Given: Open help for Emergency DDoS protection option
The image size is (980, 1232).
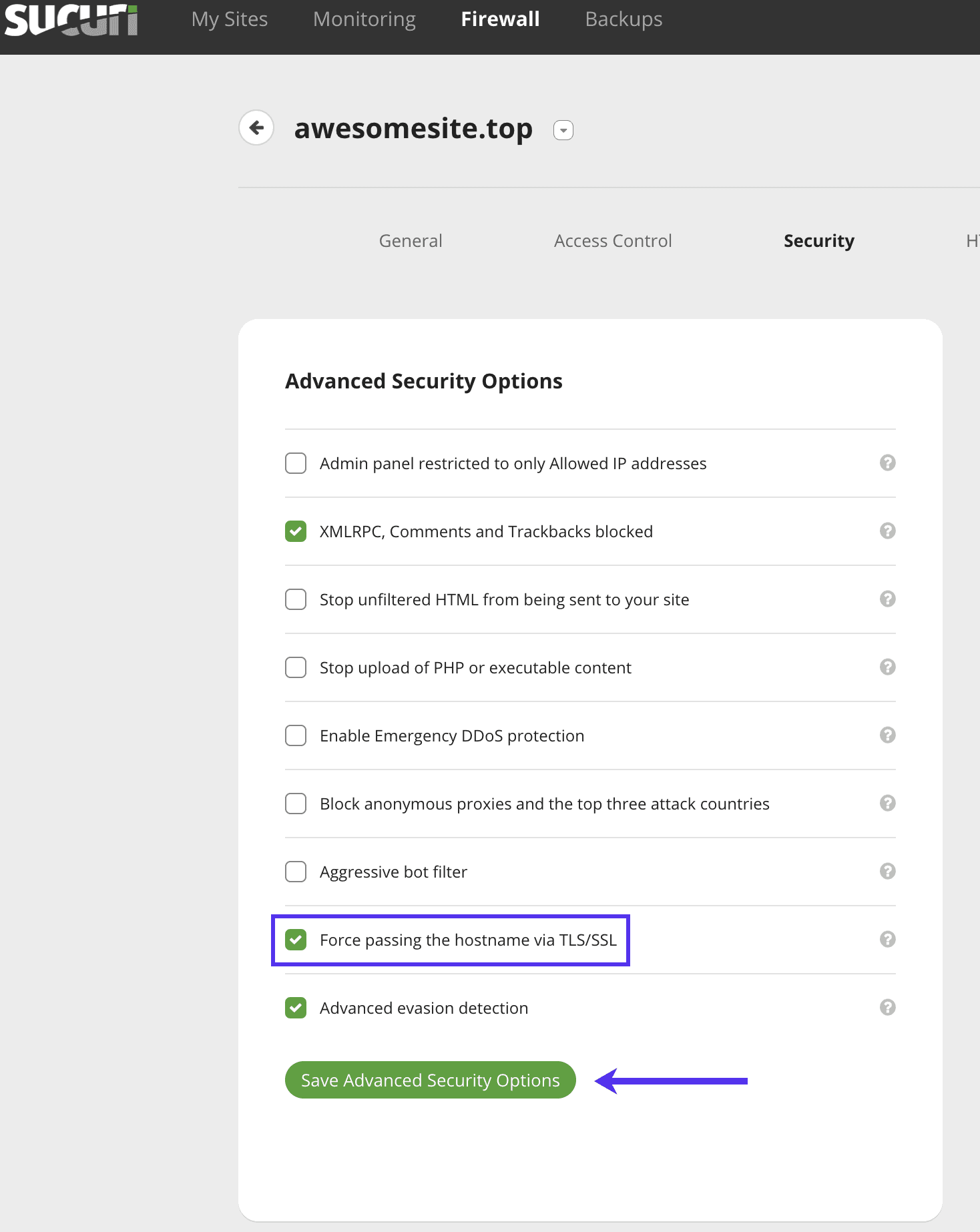Looking at the screenshot, I should [x=887, y=735].
